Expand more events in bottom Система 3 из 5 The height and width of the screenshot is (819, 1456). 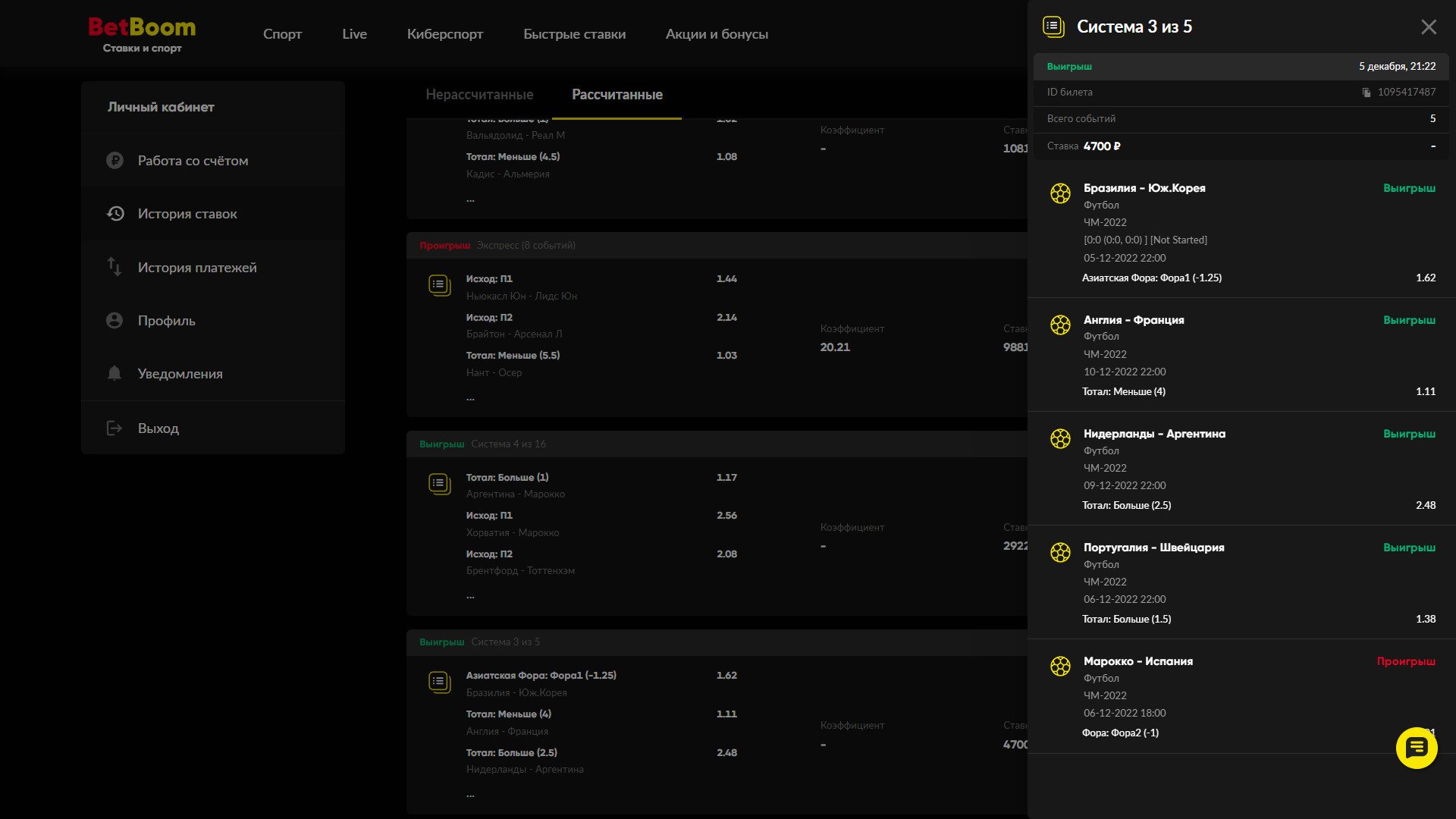(470, 794)
